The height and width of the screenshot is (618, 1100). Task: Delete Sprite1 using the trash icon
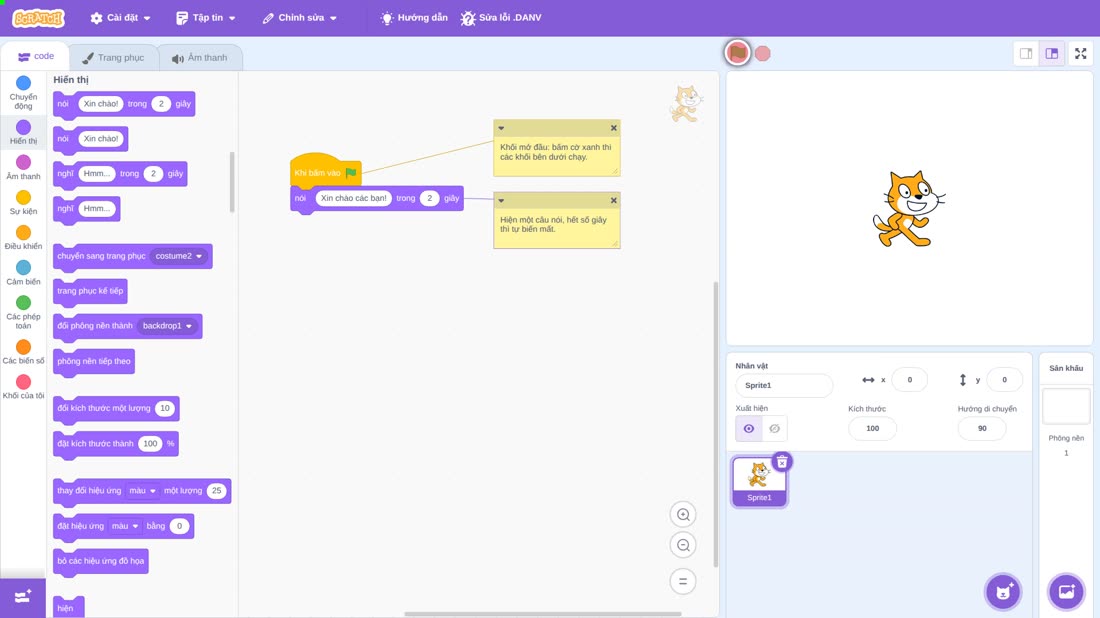[x=782, y=462]
